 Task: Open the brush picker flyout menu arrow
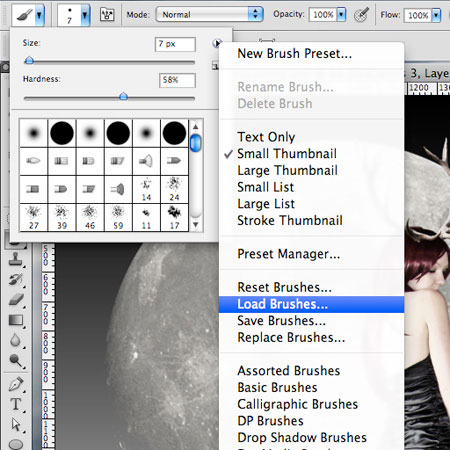(x=217, y=43)
